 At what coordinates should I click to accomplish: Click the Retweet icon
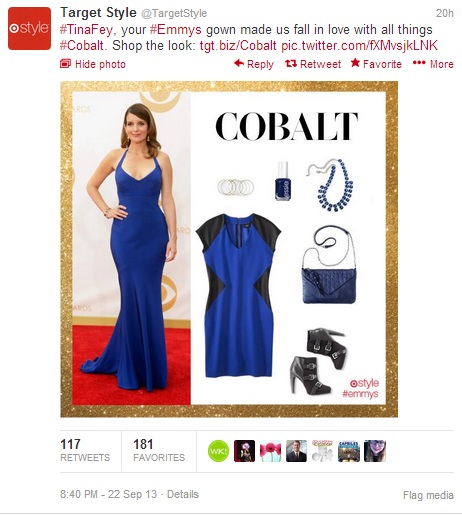coord(291,63)
